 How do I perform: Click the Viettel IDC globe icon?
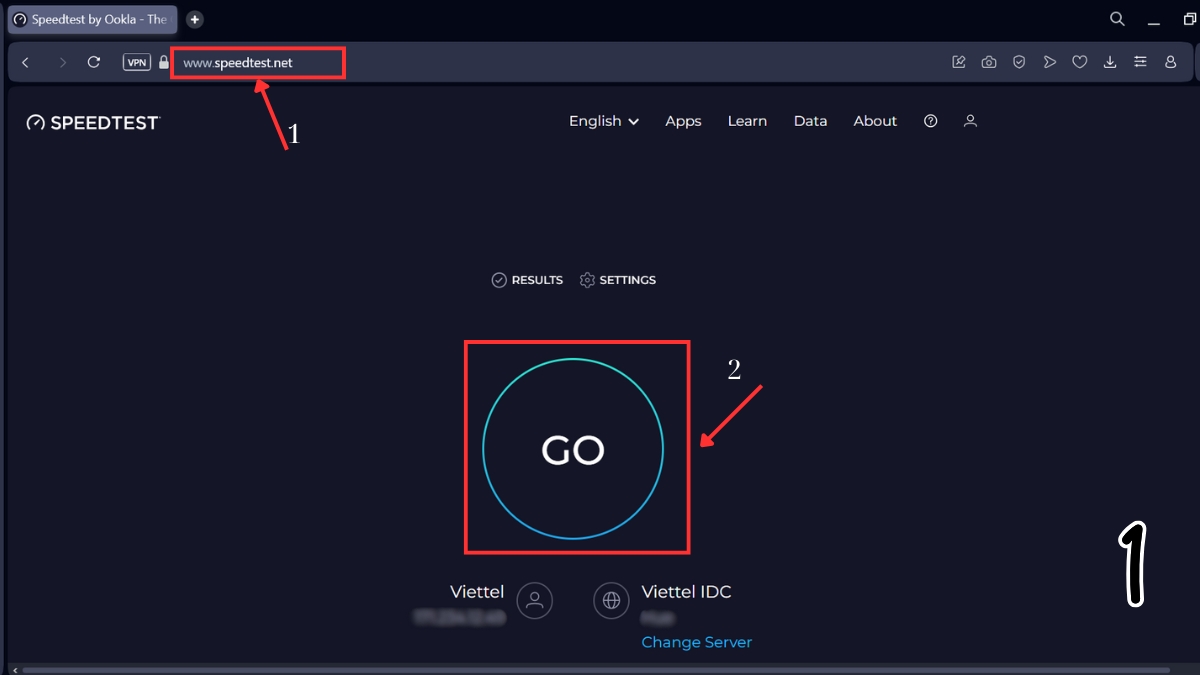pos(611,601)
